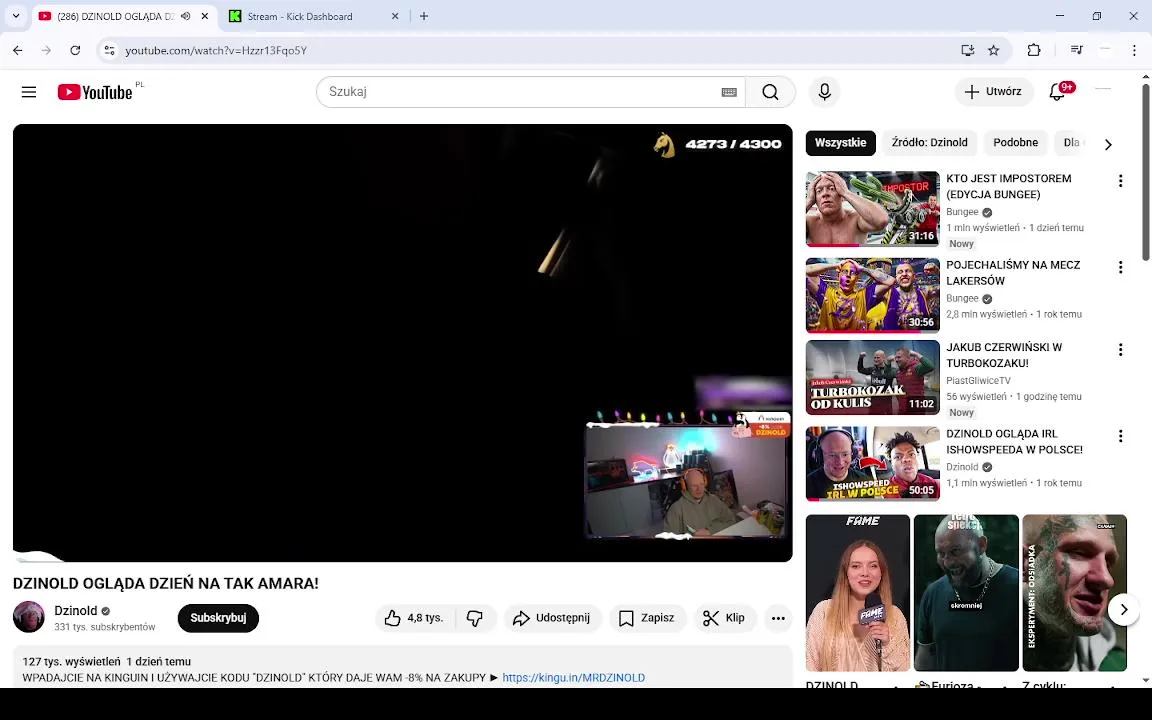Click the '127 tys. wyświetleń' description text
The width and height of the screenshot is (1152, 720).
click(71, 661)
